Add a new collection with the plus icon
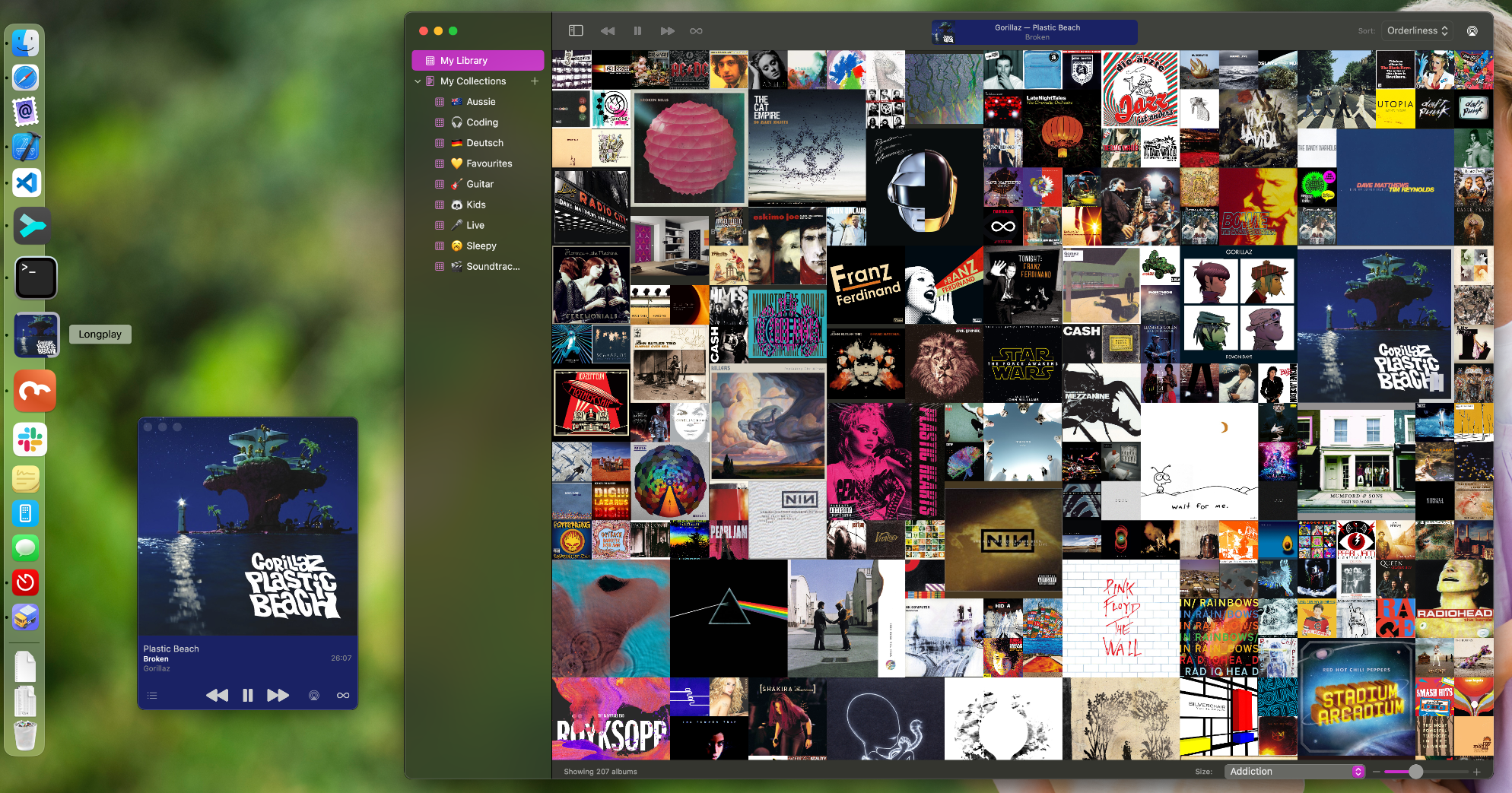The height and width of the screenshot is (793, 1512). click(x=535, y=81)
